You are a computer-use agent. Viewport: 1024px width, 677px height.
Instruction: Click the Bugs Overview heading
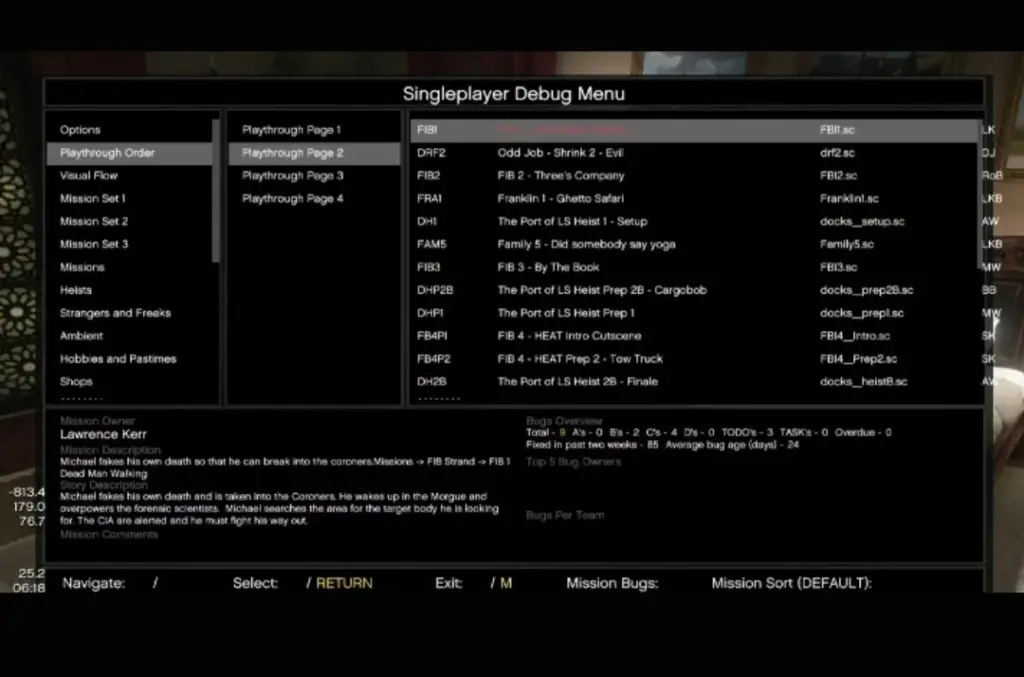pyautogui.click(x=564, y=421)
